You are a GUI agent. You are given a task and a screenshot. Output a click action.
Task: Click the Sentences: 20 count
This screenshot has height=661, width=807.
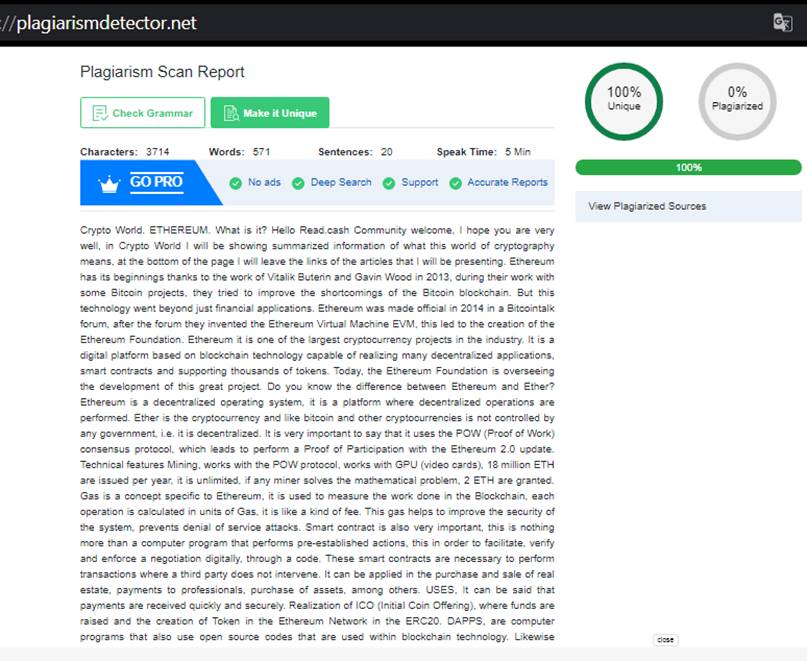coord(355,152)
